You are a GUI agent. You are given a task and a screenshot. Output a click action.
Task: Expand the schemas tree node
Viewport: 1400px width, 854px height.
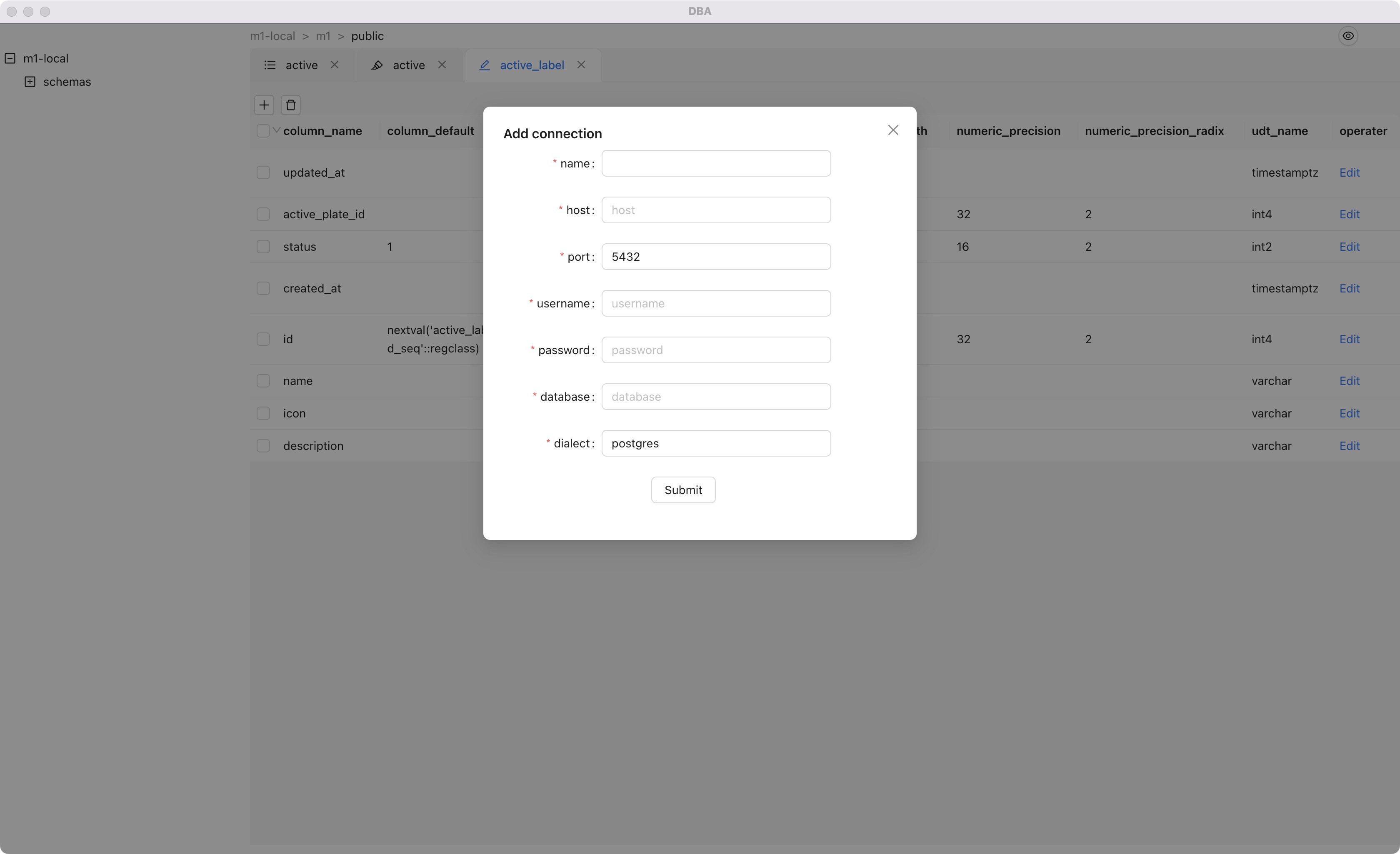30,82
